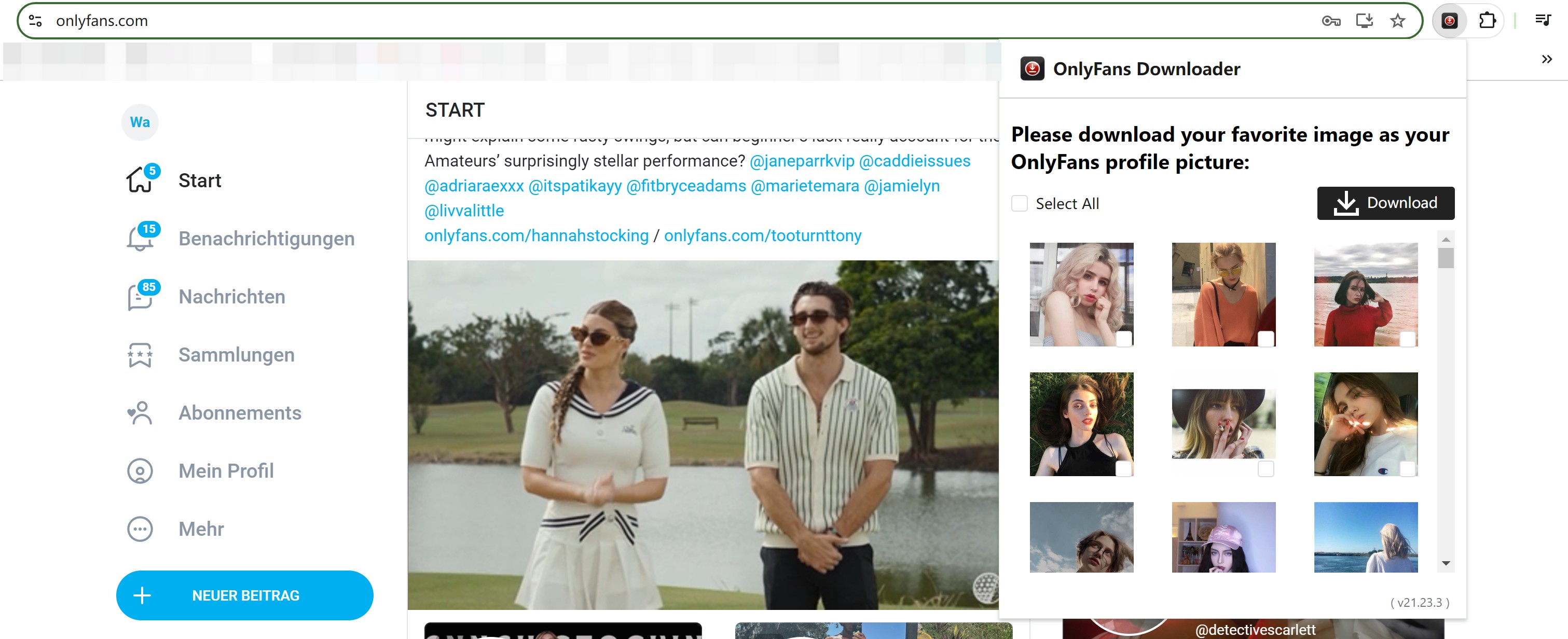
Task: Open the @caddieissues mention link
Action: click(x=915, y=161)
